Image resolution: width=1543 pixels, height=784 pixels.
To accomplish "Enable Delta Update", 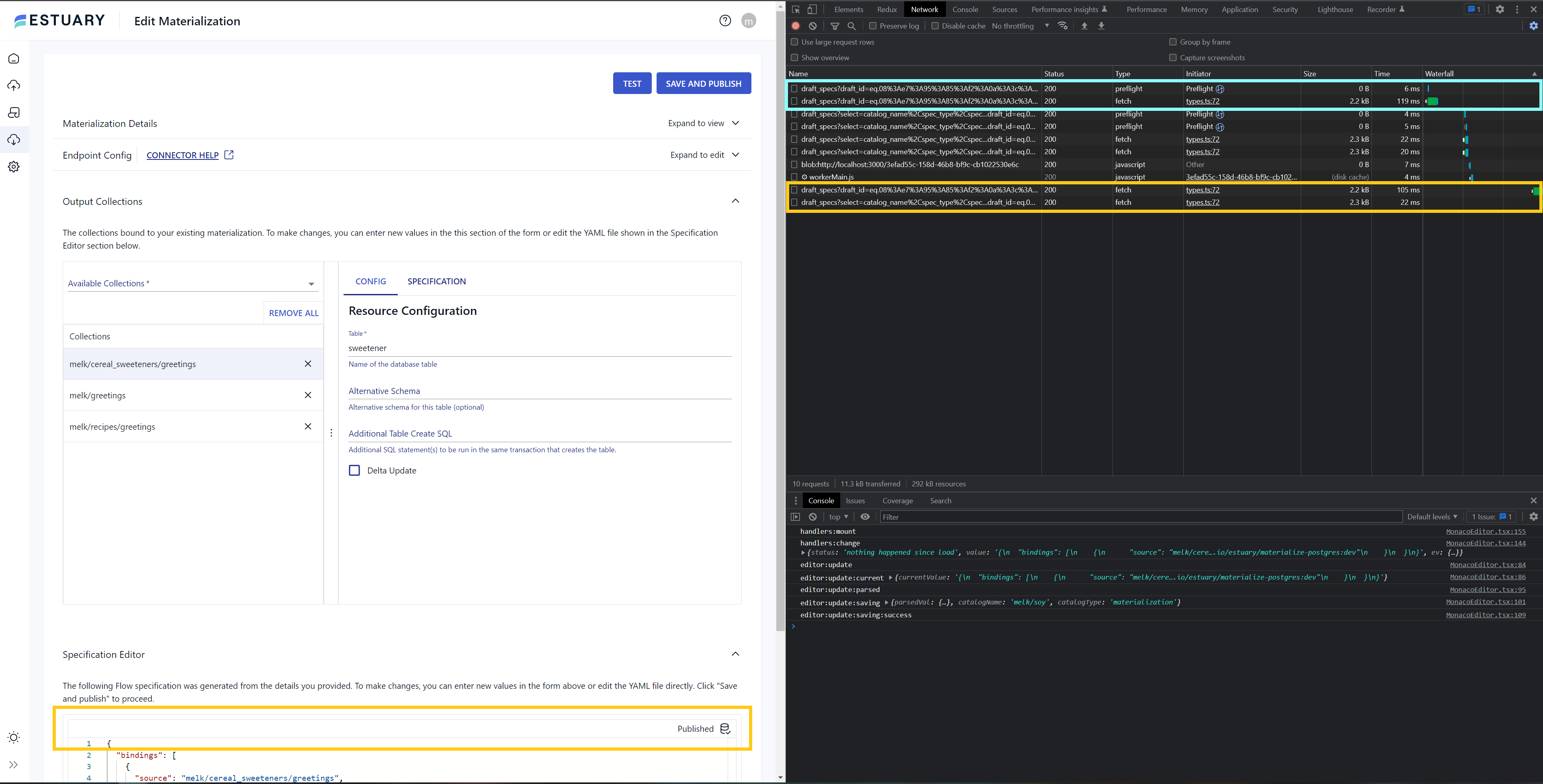I will (x=354, y=470).
